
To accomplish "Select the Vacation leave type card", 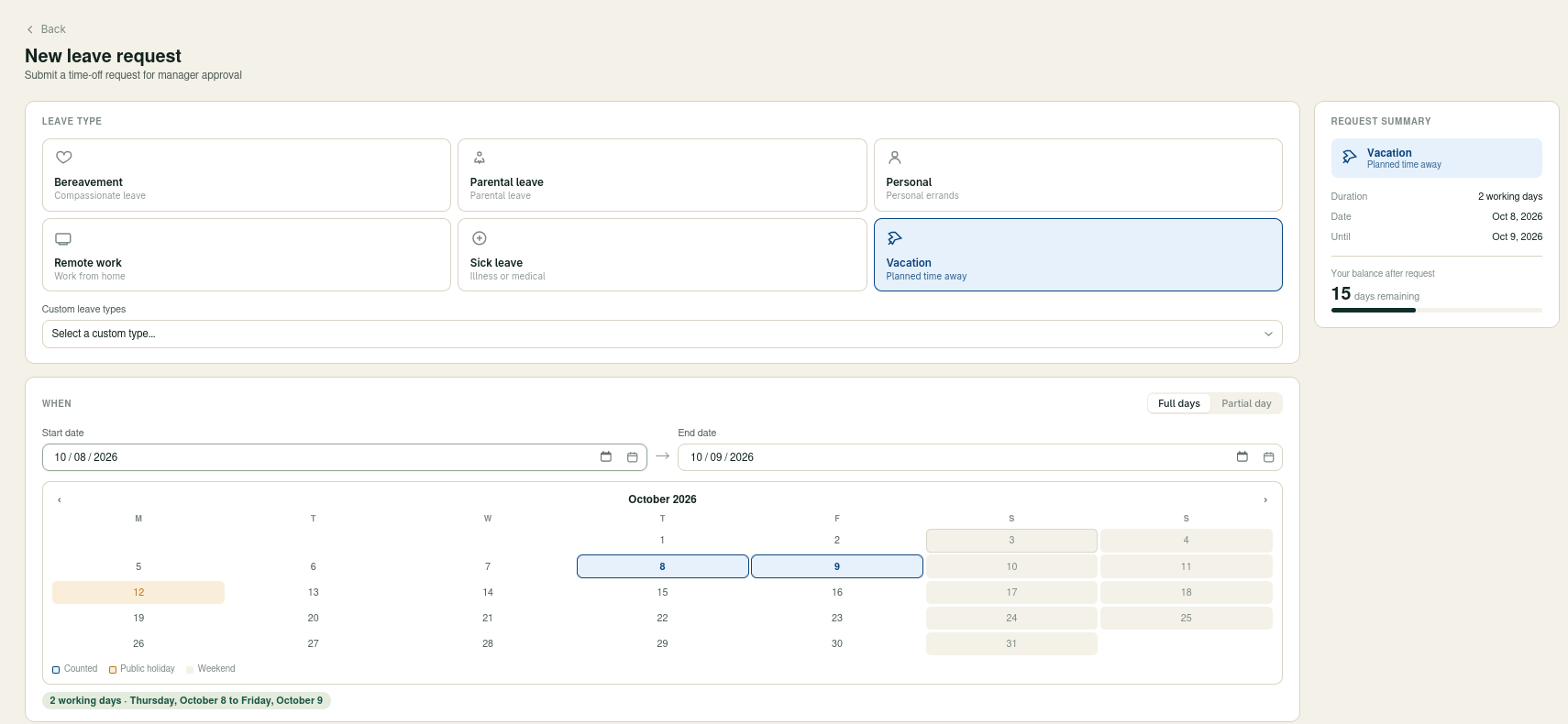I will (x=1078, y=255).
